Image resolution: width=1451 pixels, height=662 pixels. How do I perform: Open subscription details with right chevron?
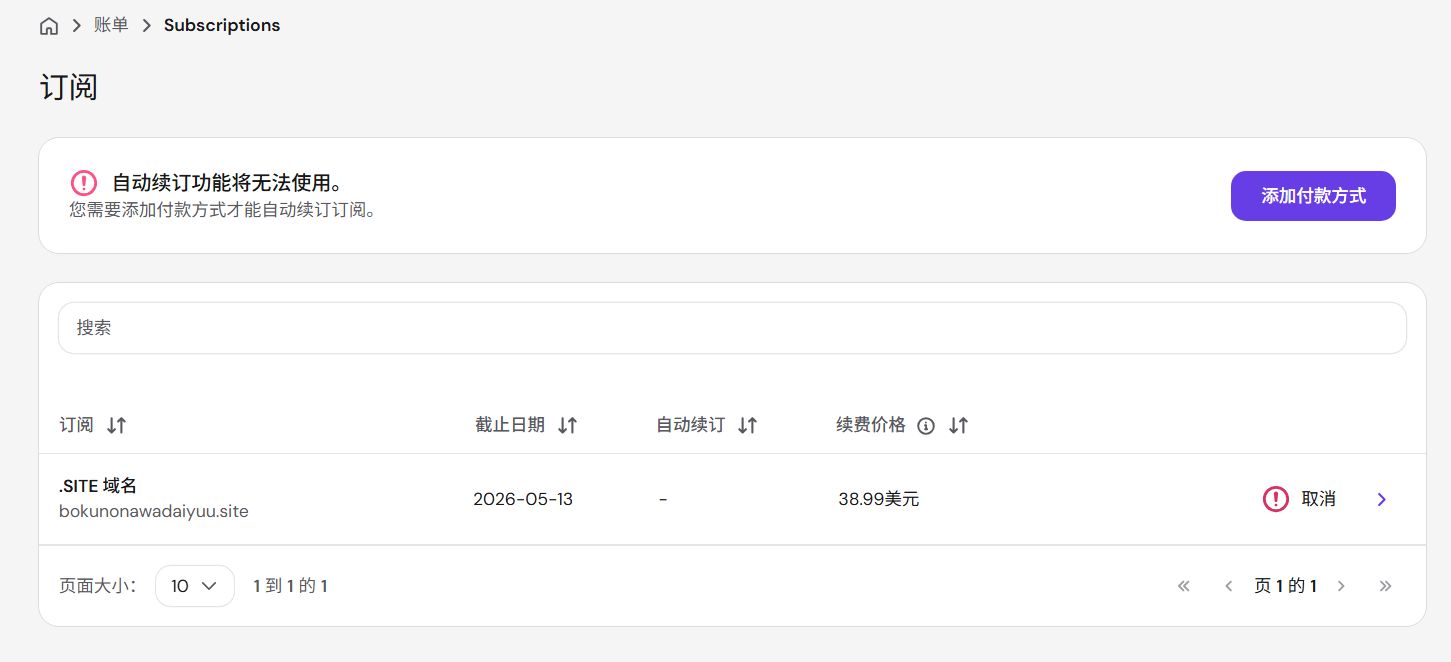coord(1382,499)
